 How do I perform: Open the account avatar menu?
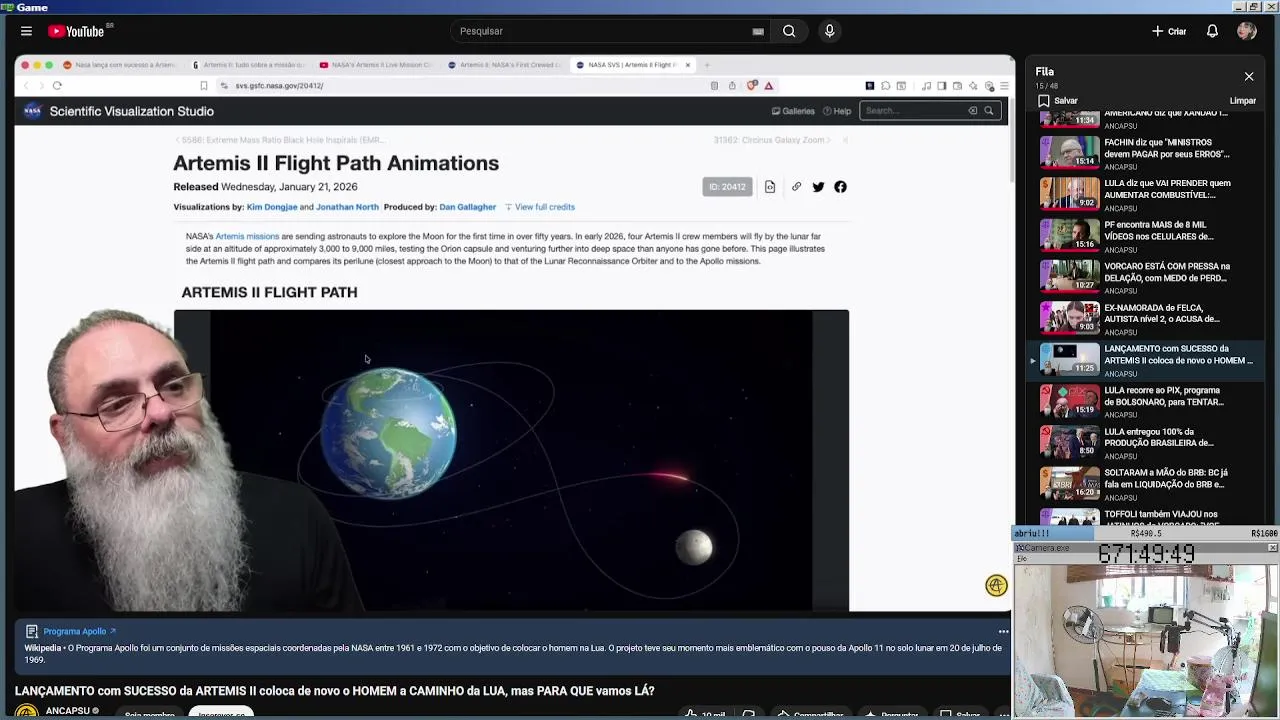coord(1246,31)
